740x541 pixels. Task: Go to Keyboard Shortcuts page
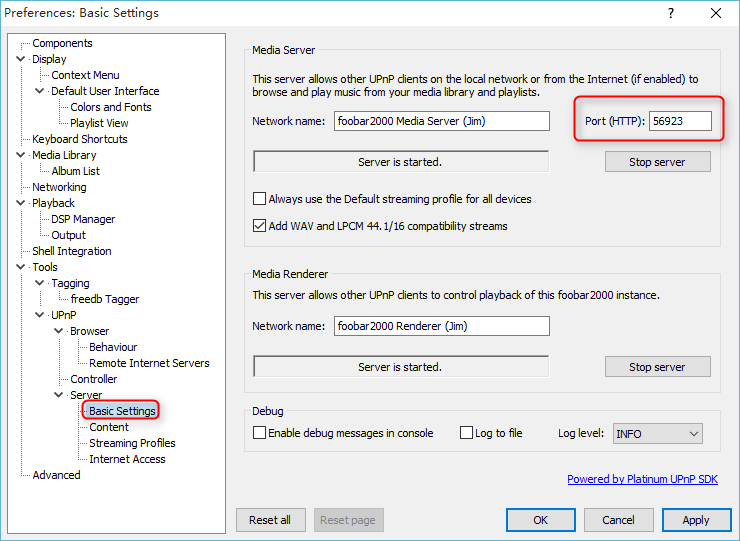(x=80, y=139)
